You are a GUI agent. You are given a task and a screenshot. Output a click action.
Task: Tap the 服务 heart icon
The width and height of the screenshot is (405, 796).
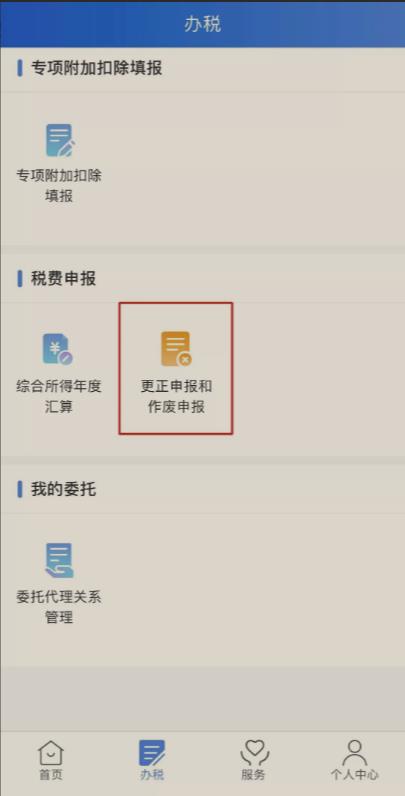point(253,753)
